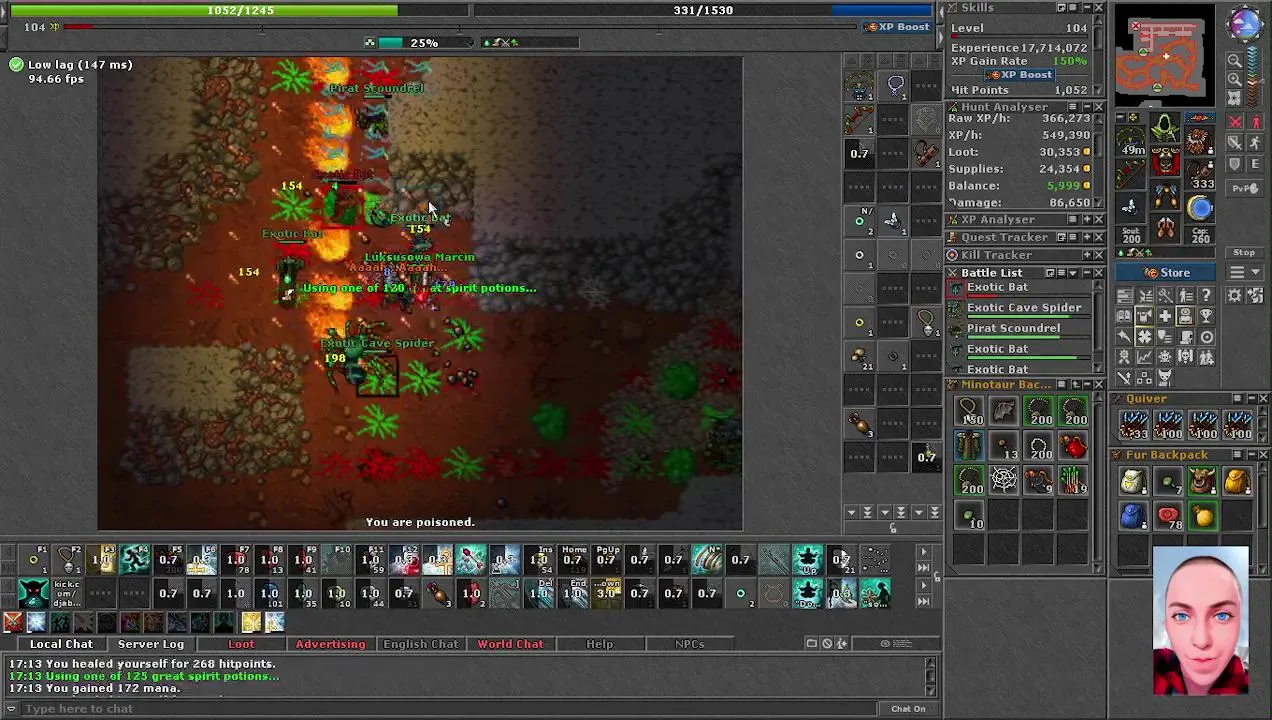Select Pirat Scoundrel in Battle List
The image size is (1272, 720).
[x=1018, y=331]
